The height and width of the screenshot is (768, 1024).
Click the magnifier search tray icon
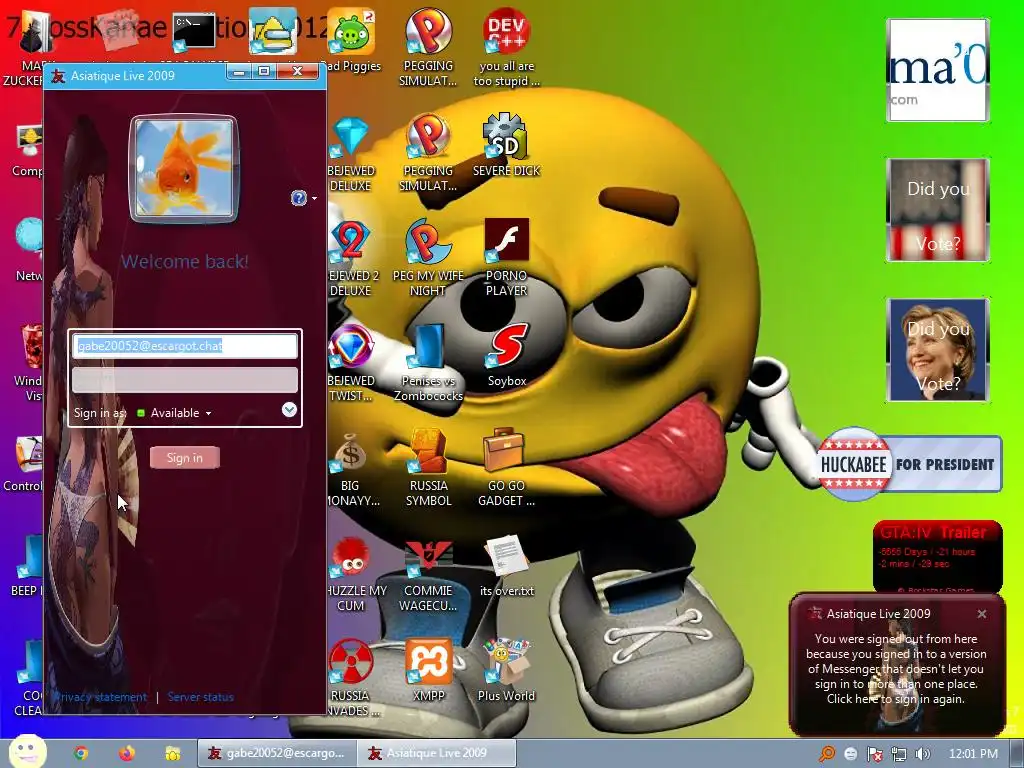pos(827,754)
